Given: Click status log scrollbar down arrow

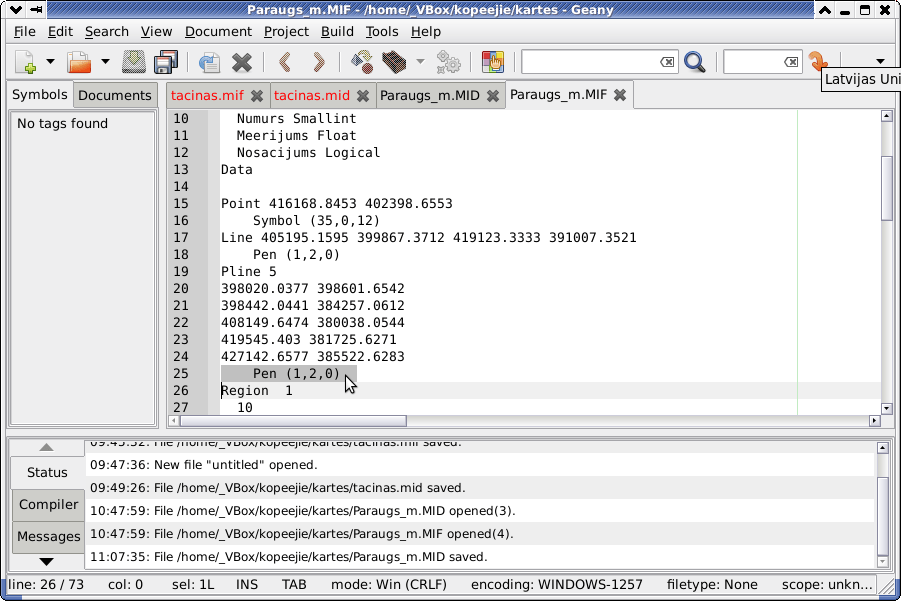Looking at the screenshot, I should (883, 561).
